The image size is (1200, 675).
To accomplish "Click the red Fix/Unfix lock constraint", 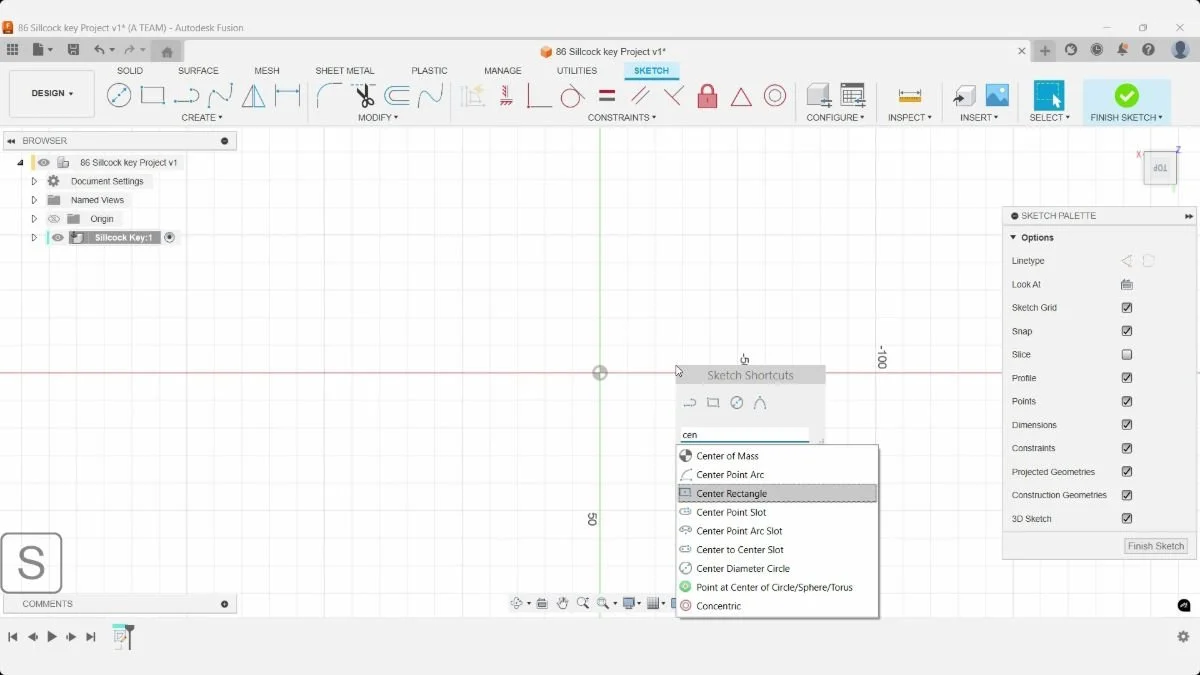I will [707, 96].
